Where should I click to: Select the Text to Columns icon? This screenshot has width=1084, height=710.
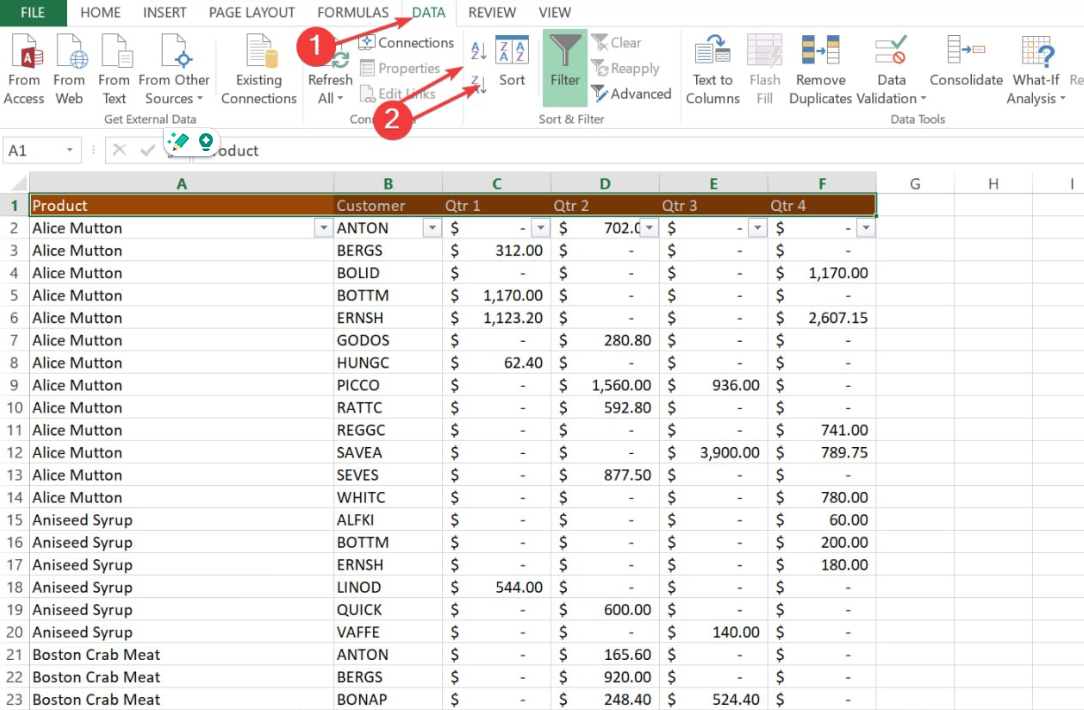click(712, 67)
